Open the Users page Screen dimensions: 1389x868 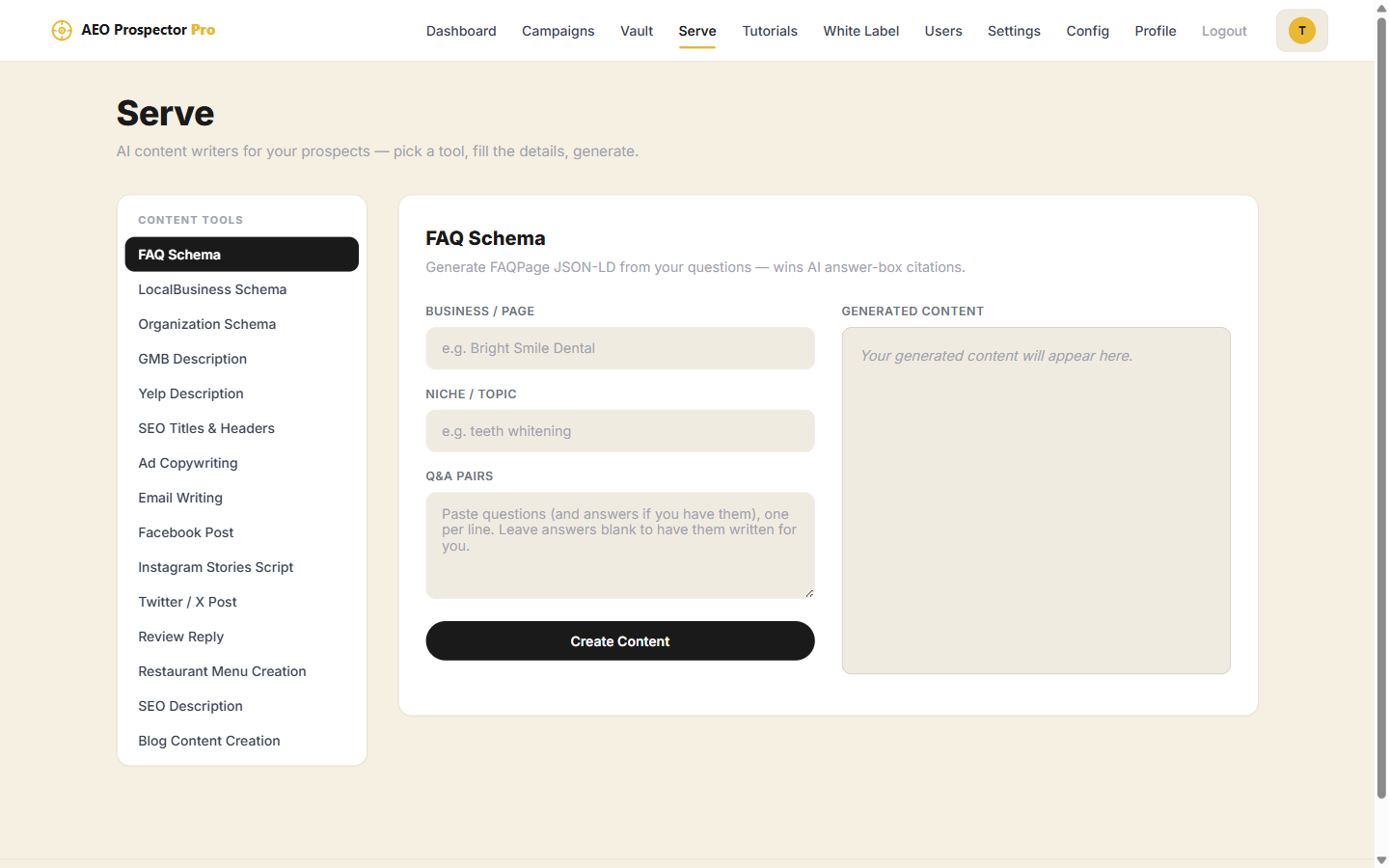coord(943,31)
